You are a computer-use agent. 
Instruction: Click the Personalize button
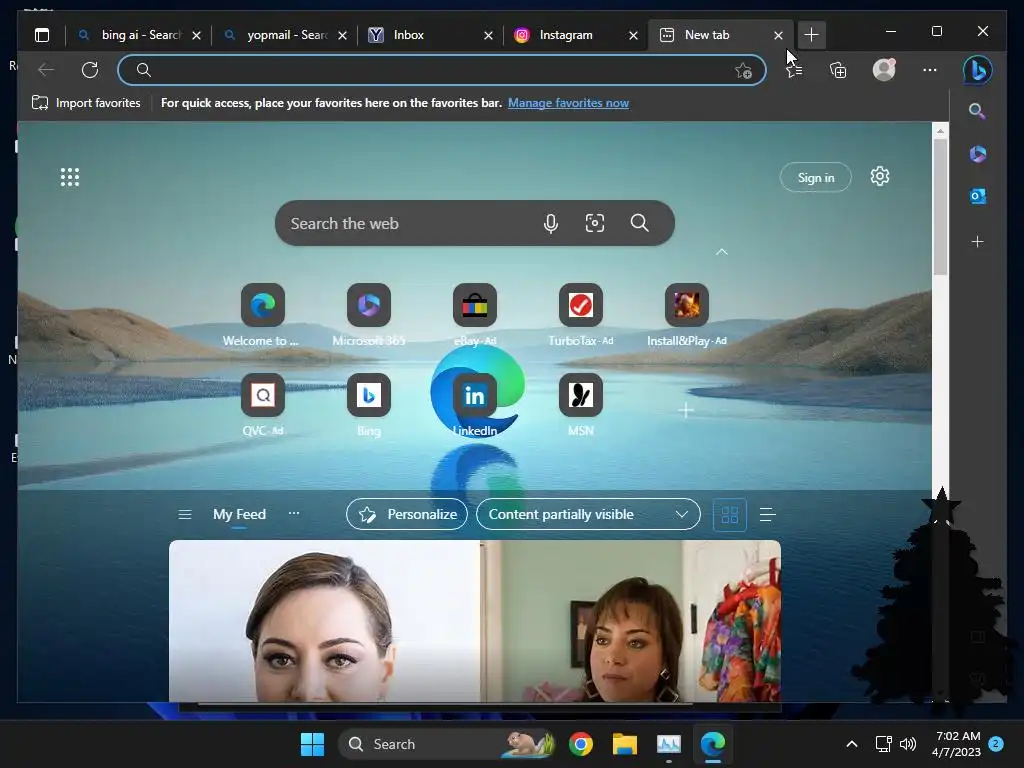point(407,515)
